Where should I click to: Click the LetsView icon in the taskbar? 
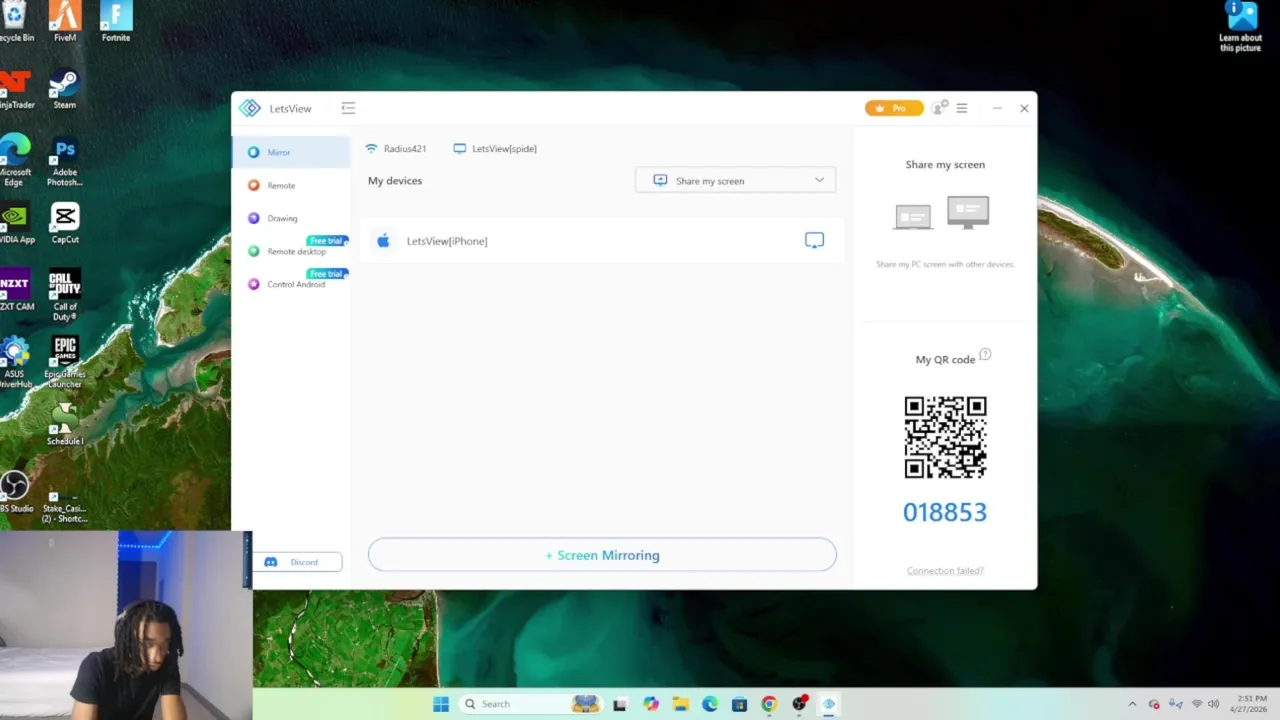pos(828,704)
